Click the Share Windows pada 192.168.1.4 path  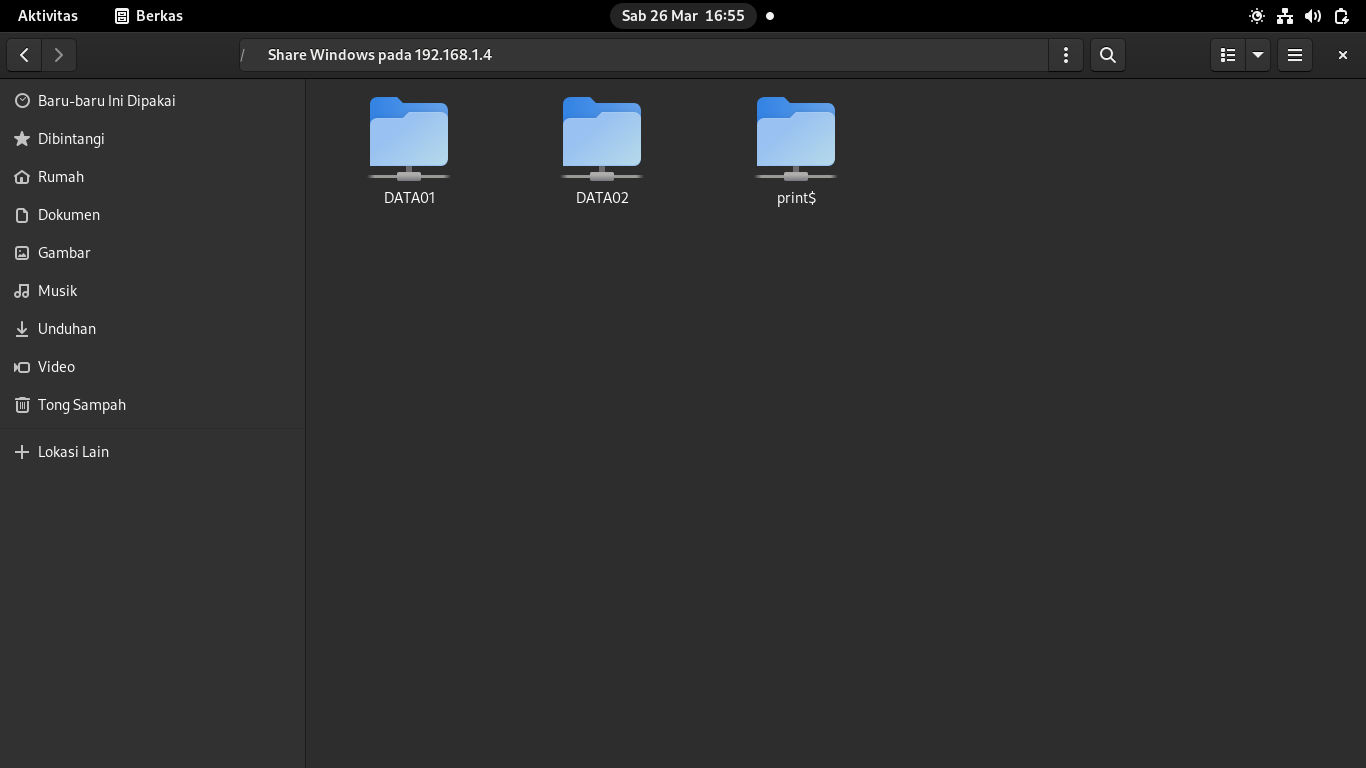[380, 55]
